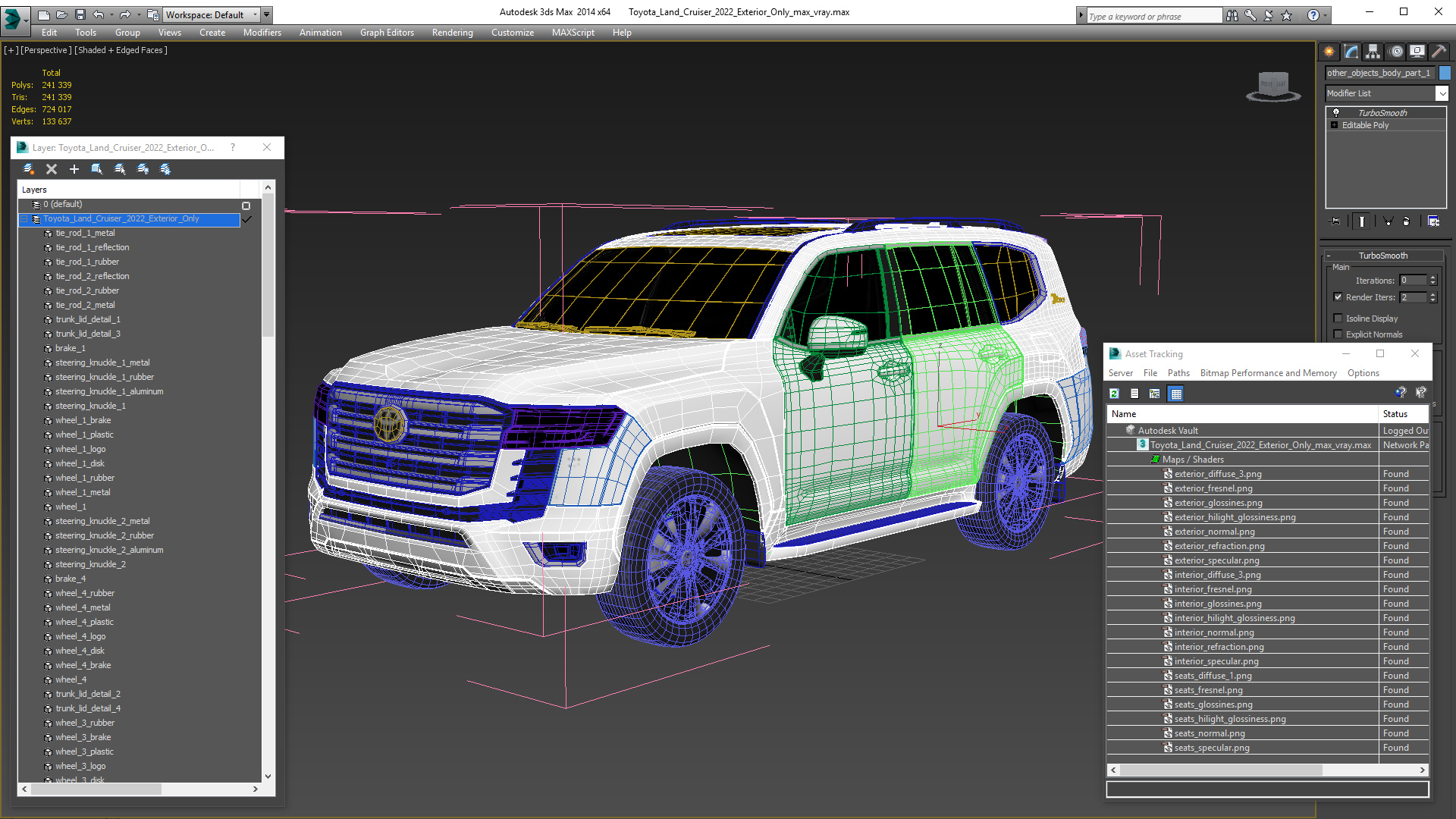Open the Paths menu in Asset Tracking

tap(1178, 373)
